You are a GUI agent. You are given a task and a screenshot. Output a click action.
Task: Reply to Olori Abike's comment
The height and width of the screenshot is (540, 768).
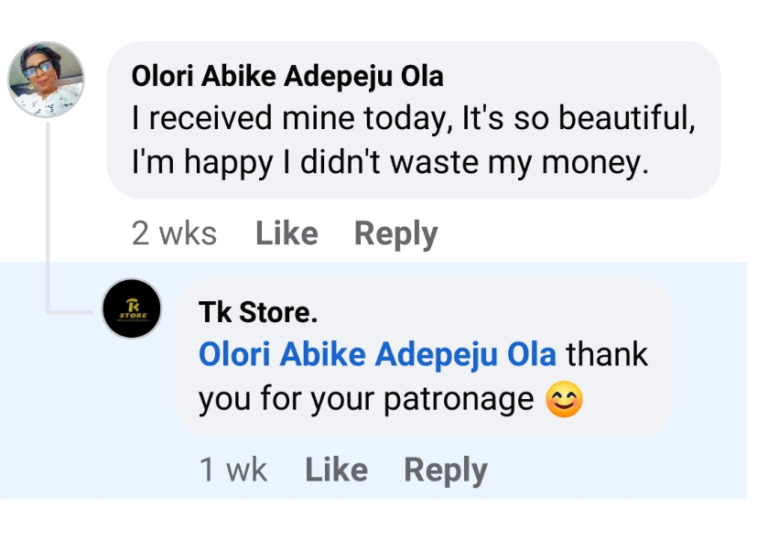pos(395,234)
